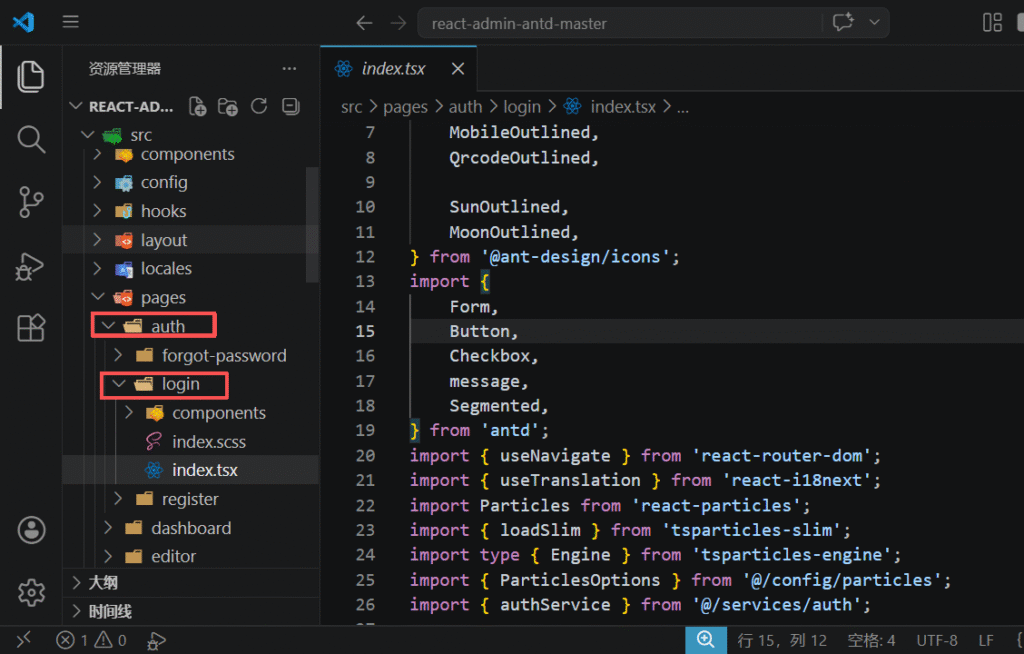Collapse all folders in explorer
This screenshot has width=1024, height=654.
tap(290, 107)
